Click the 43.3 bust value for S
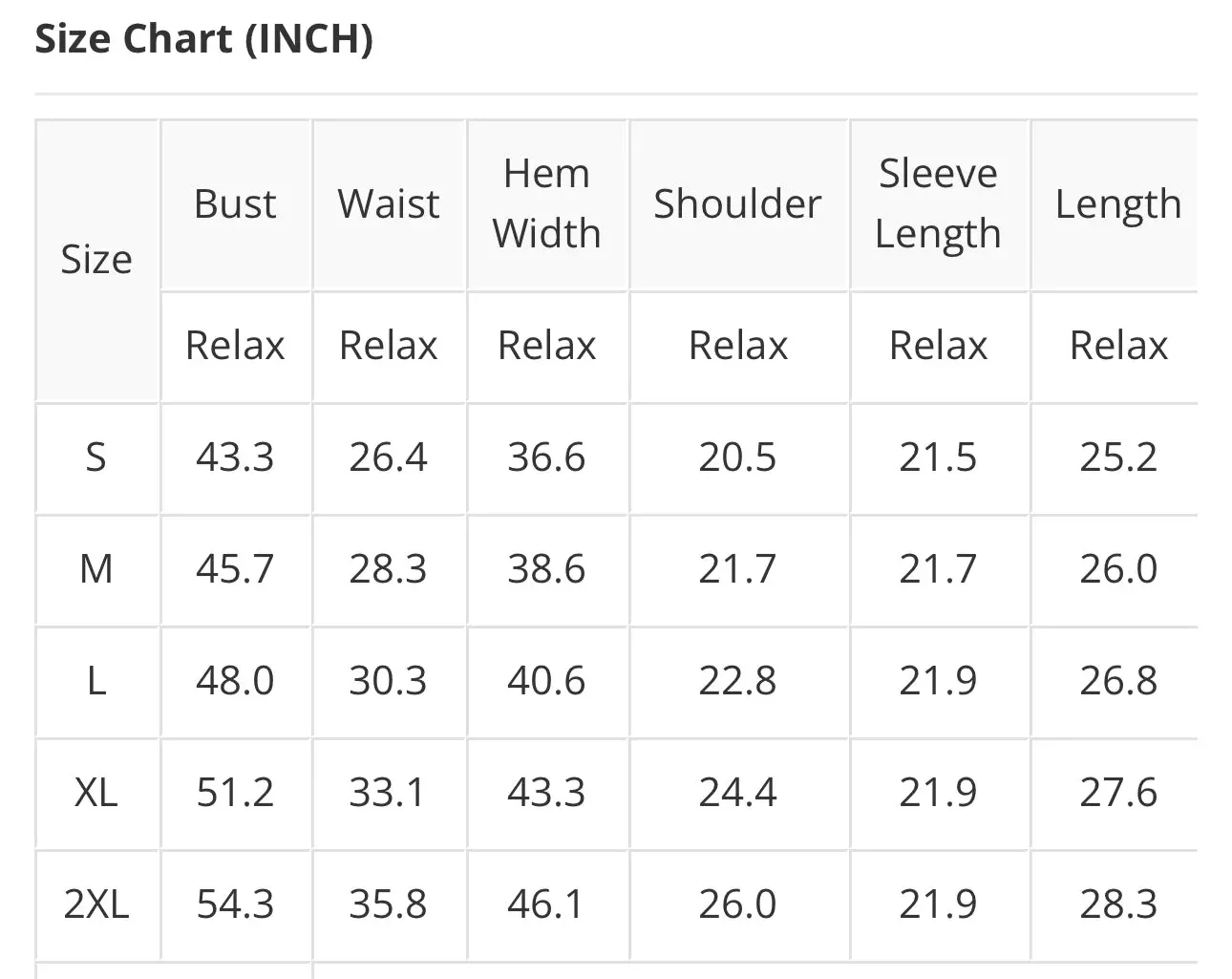The image size is (1232, 979). (x=235, y=458)
